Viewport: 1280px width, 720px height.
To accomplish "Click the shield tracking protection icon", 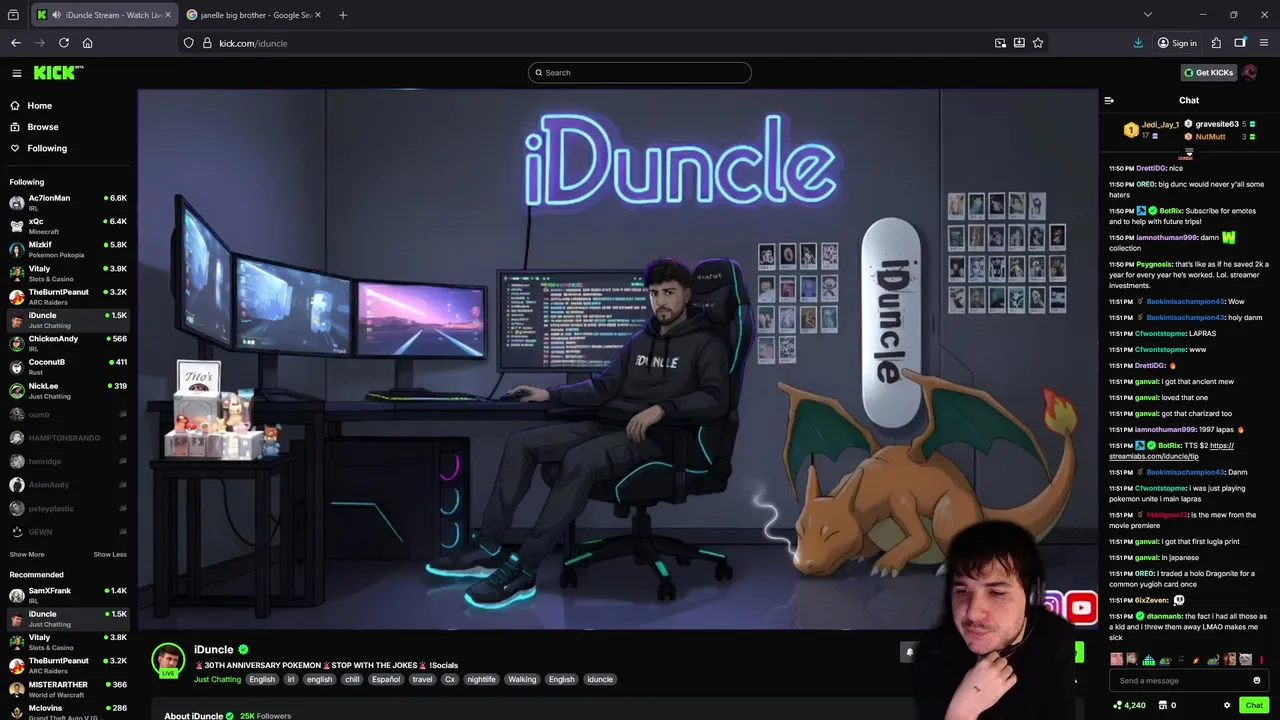I will (189, 43).
